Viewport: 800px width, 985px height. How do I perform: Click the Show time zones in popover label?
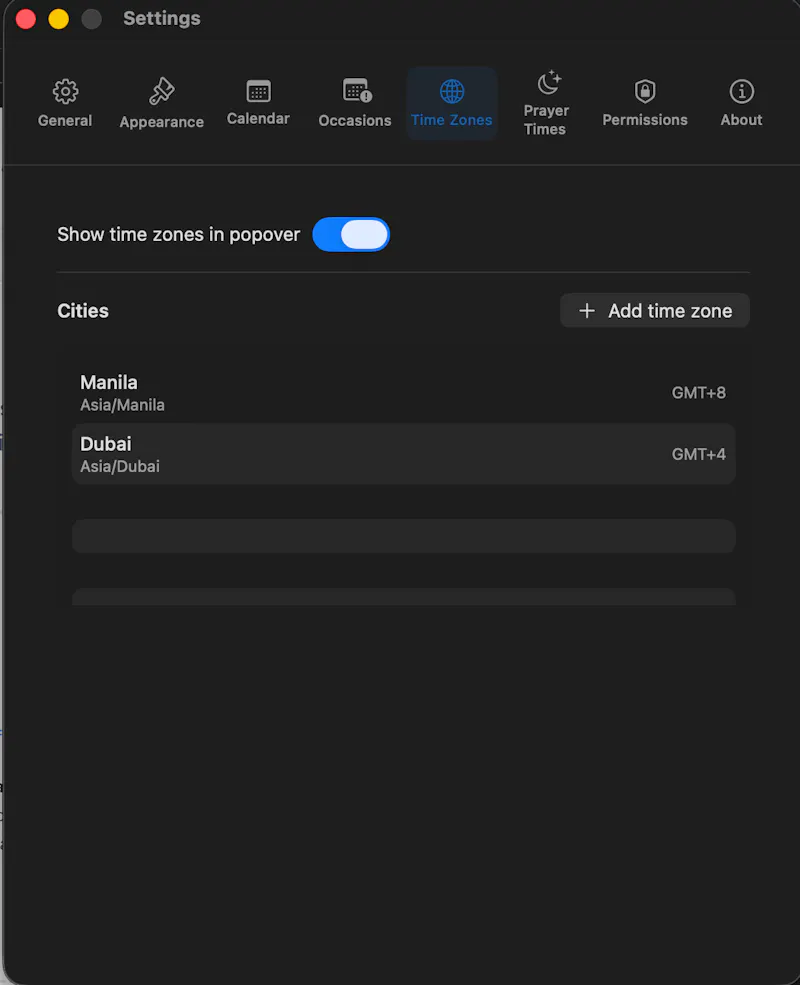(x=178, y=234)
